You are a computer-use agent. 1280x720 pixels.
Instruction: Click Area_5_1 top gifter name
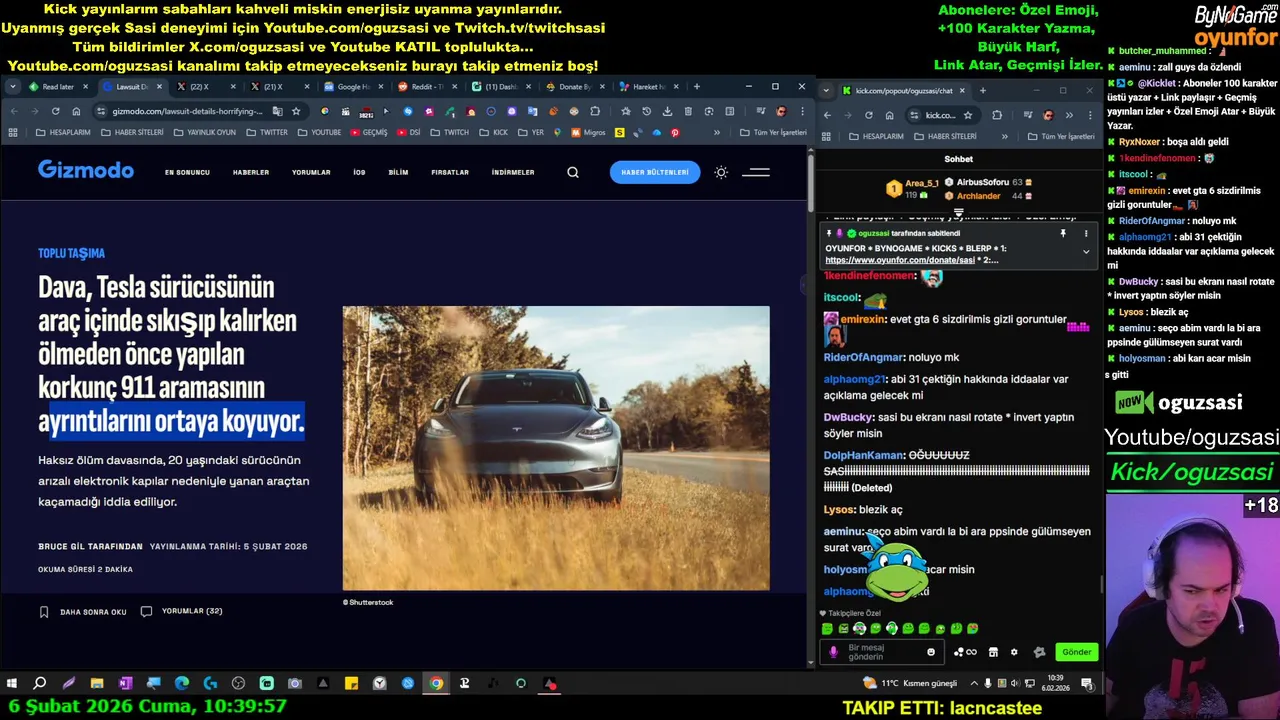click(x=922, y=183)
